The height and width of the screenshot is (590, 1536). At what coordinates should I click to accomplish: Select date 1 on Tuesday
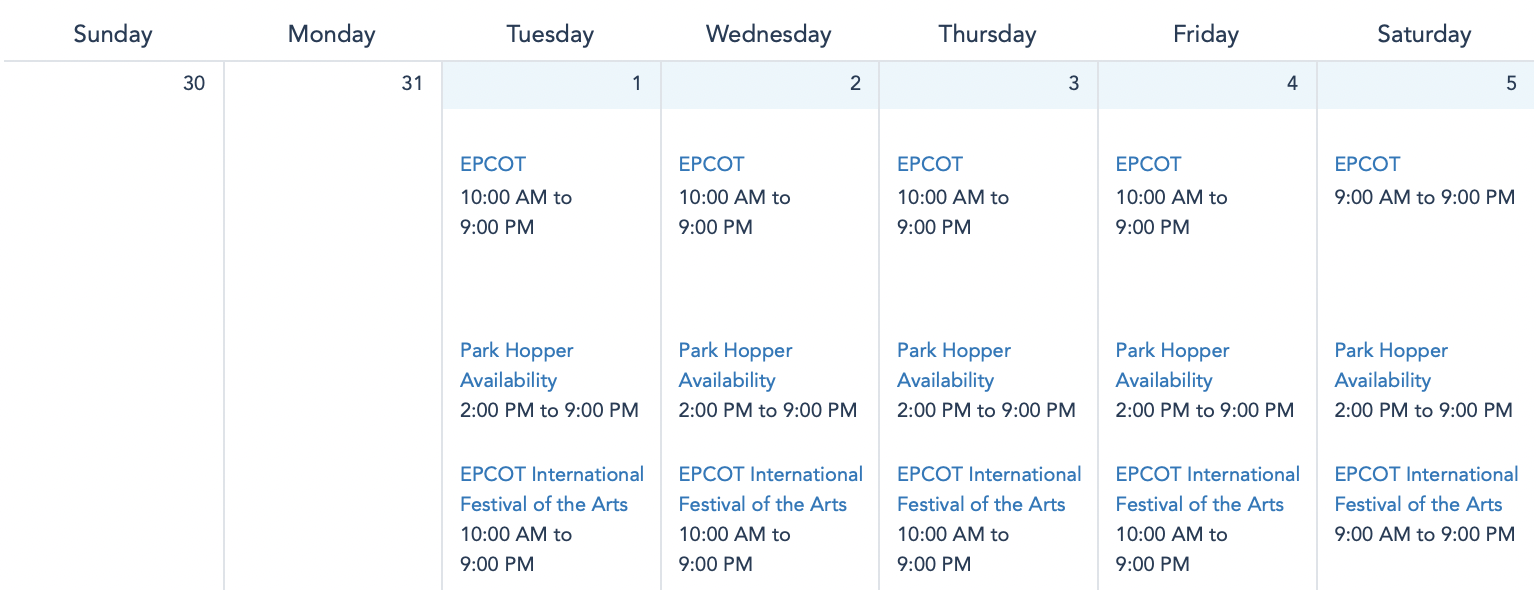[x=636, y=84]
